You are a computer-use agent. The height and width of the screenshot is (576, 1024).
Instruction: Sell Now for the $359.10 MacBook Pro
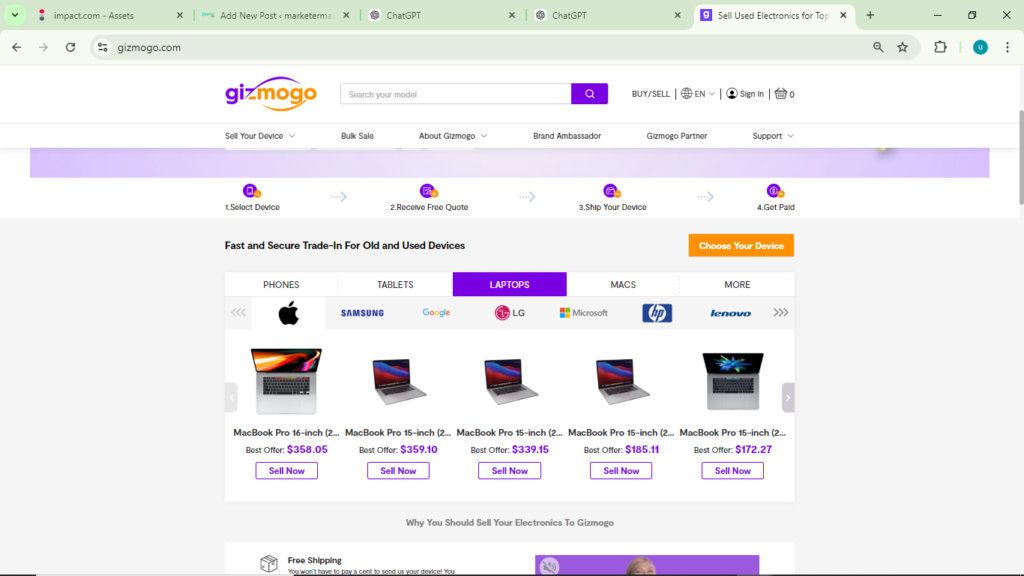[398, 471]
